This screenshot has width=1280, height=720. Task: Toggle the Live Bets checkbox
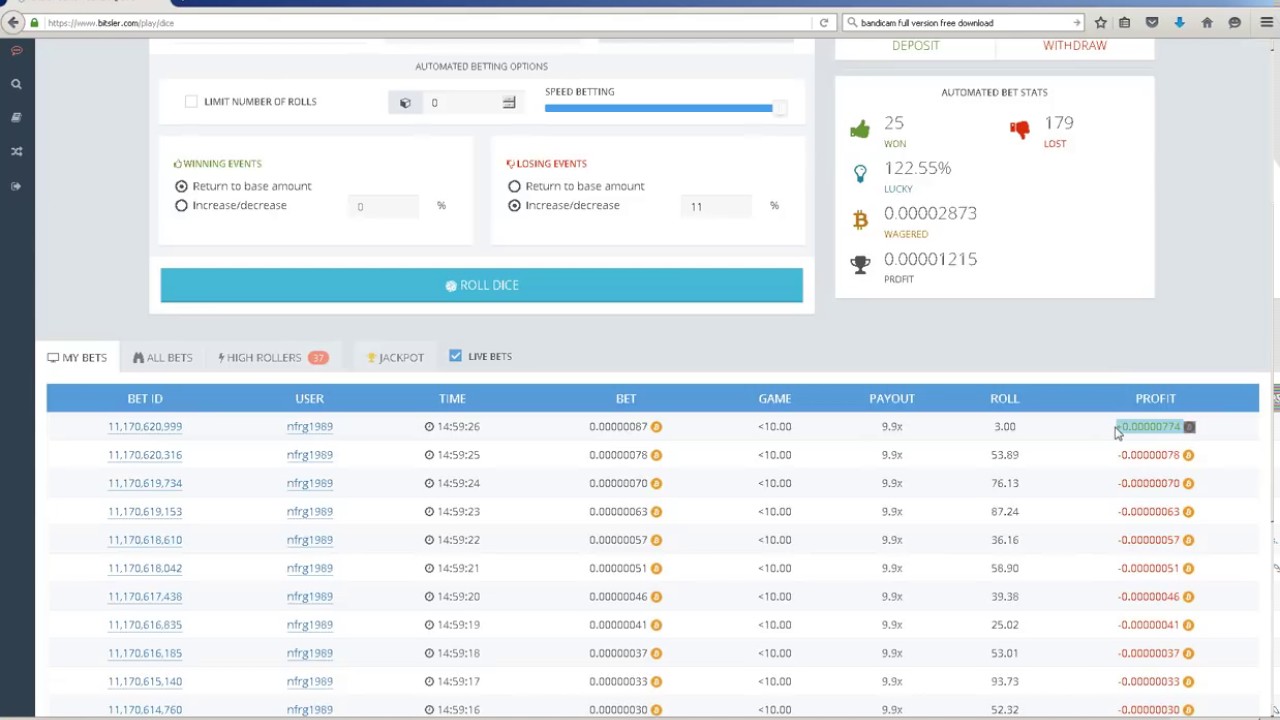click(x=455, y=356)
